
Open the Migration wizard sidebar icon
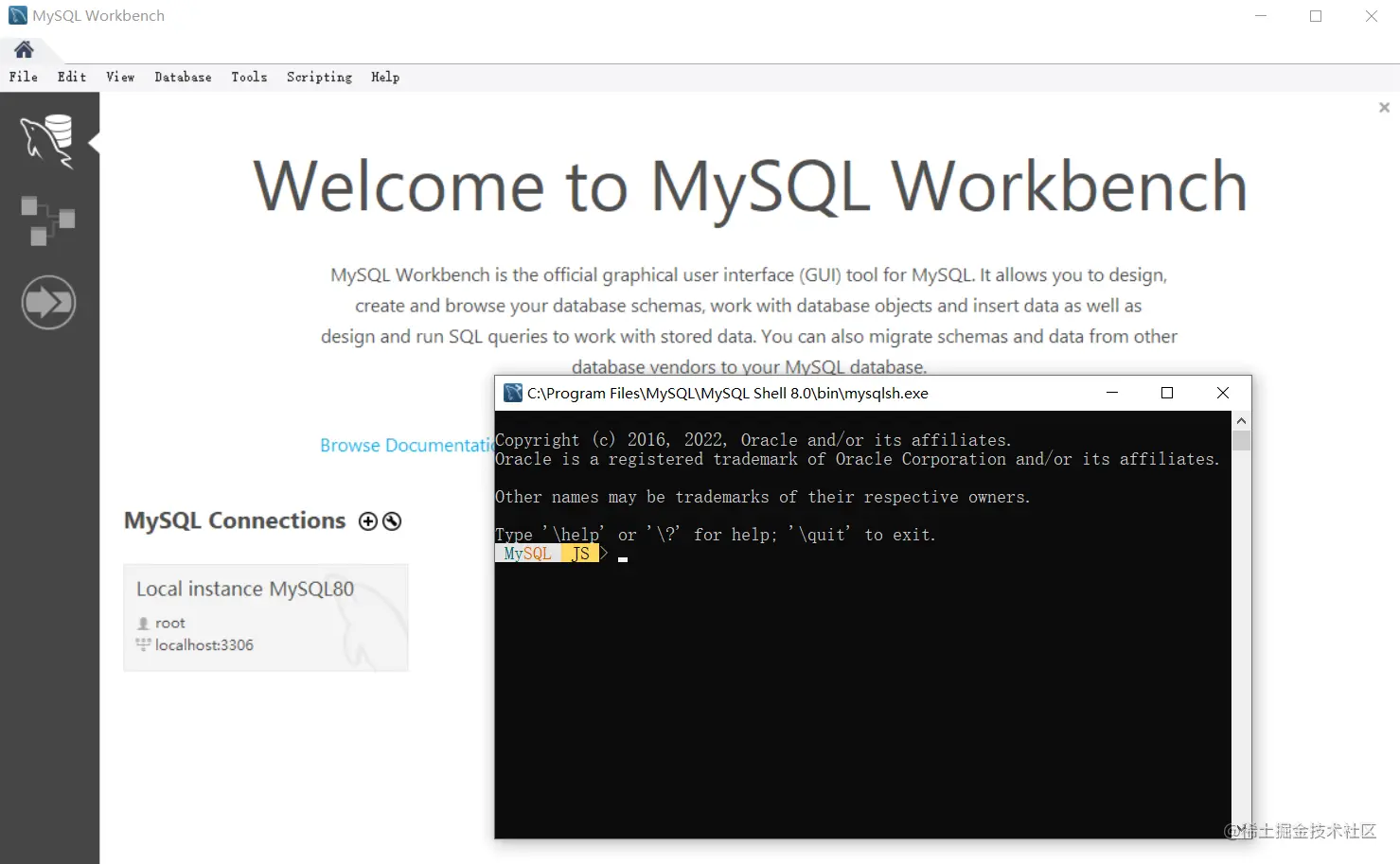tap(48, 303)
